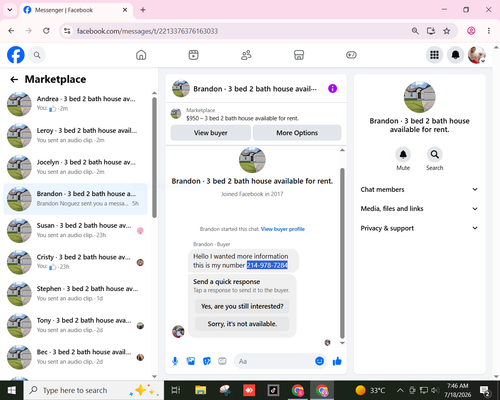The height and width of the screenshot is (400, 500).
Task: Open the Facebook menu grid icon
Action: point(434,55)
